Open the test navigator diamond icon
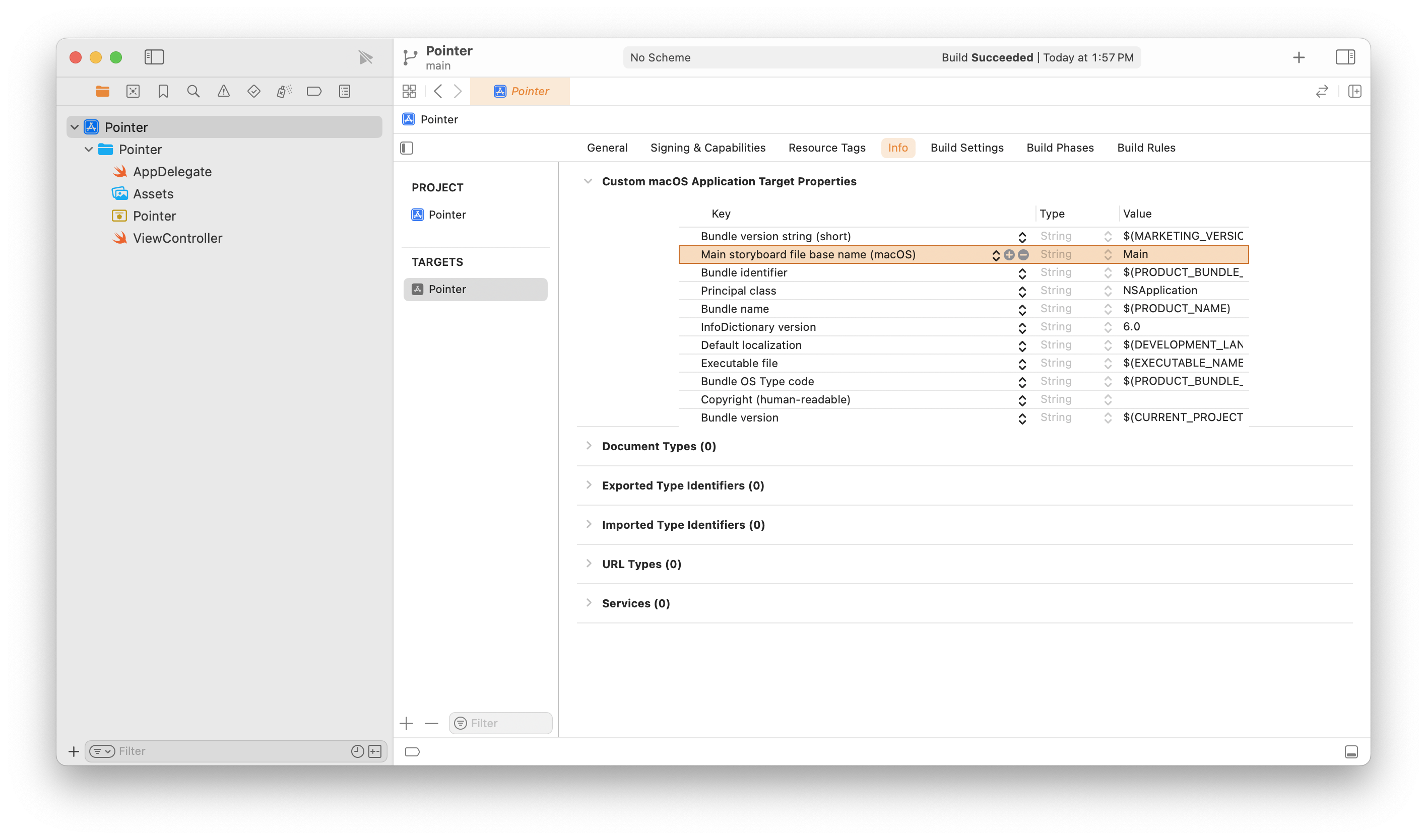 (253, 91)
